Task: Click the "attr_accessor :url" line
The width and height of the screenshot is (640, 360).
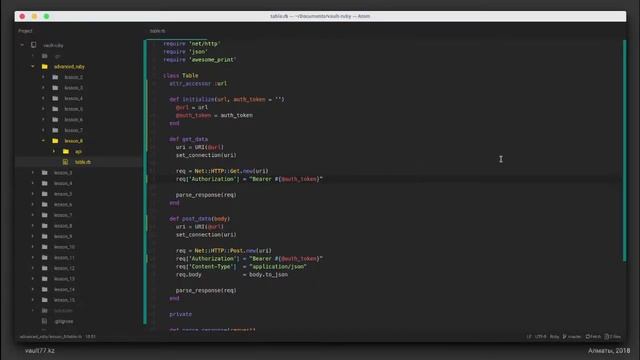Action: (198, 83)
